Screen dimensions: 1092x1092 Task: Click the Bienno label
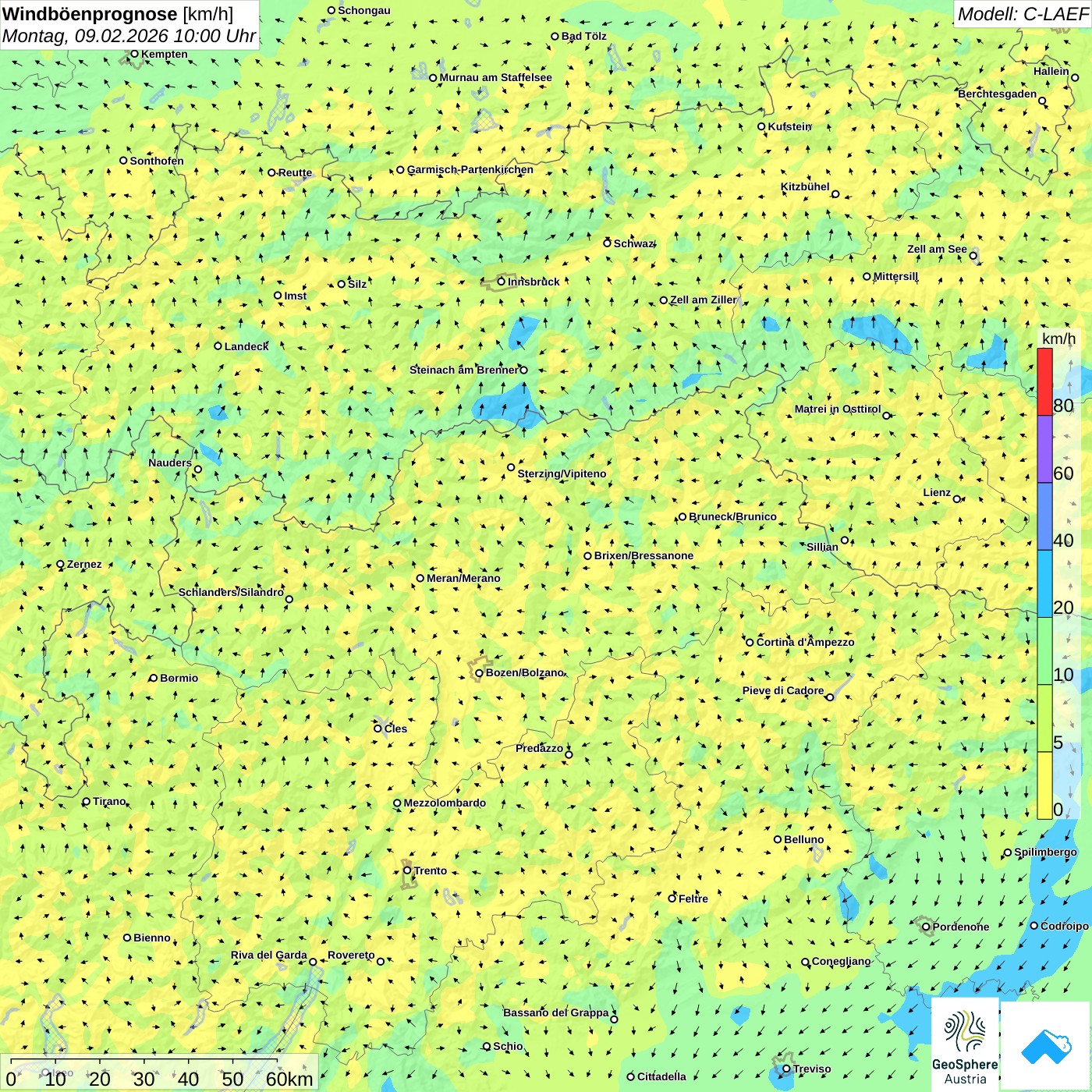click(x=151, y=938)
